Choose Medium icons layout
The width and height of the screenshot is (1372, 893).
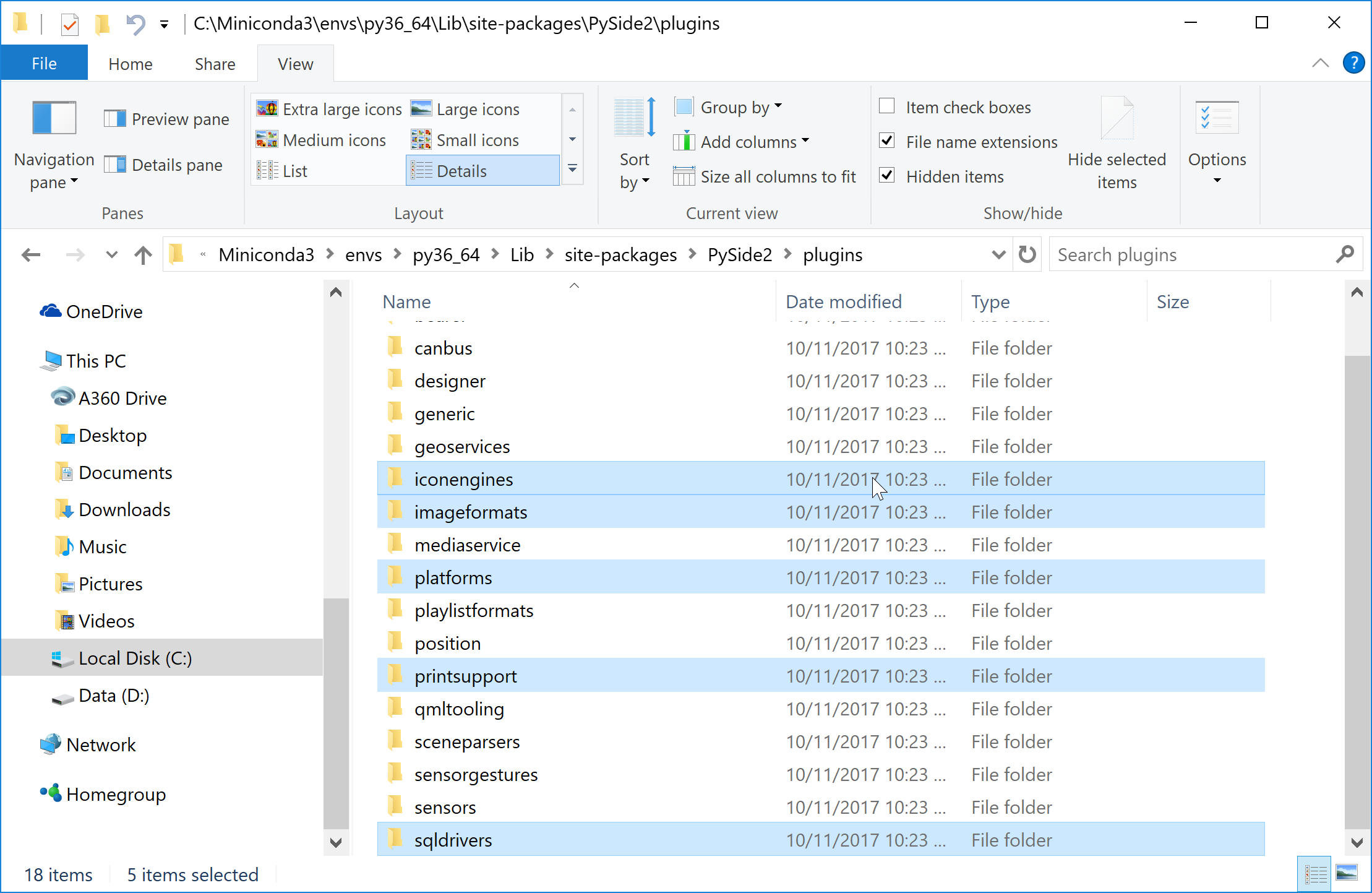tap(321, 140)
